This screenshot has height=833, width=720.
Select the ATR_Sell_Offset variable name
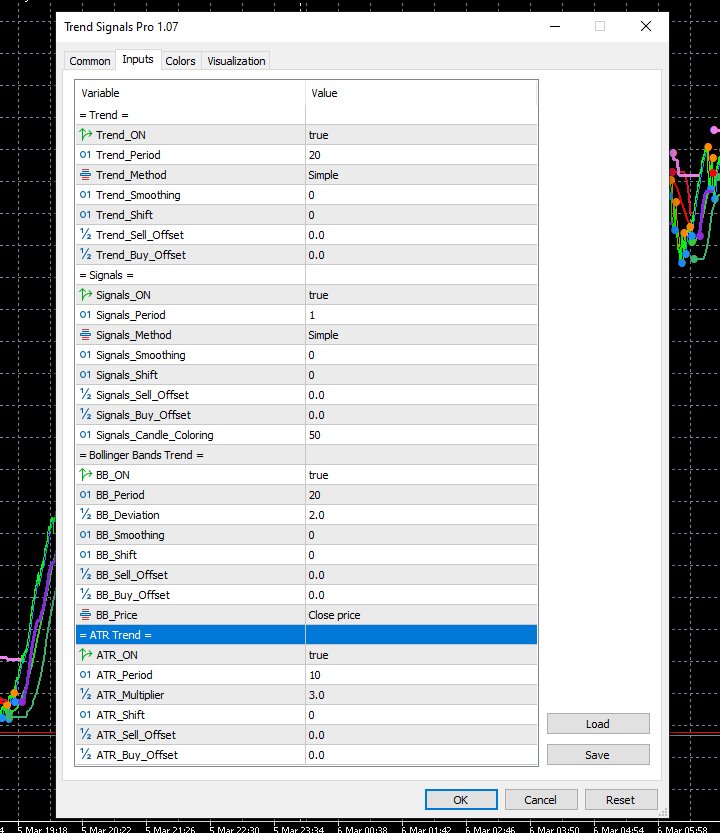(135, 735)
